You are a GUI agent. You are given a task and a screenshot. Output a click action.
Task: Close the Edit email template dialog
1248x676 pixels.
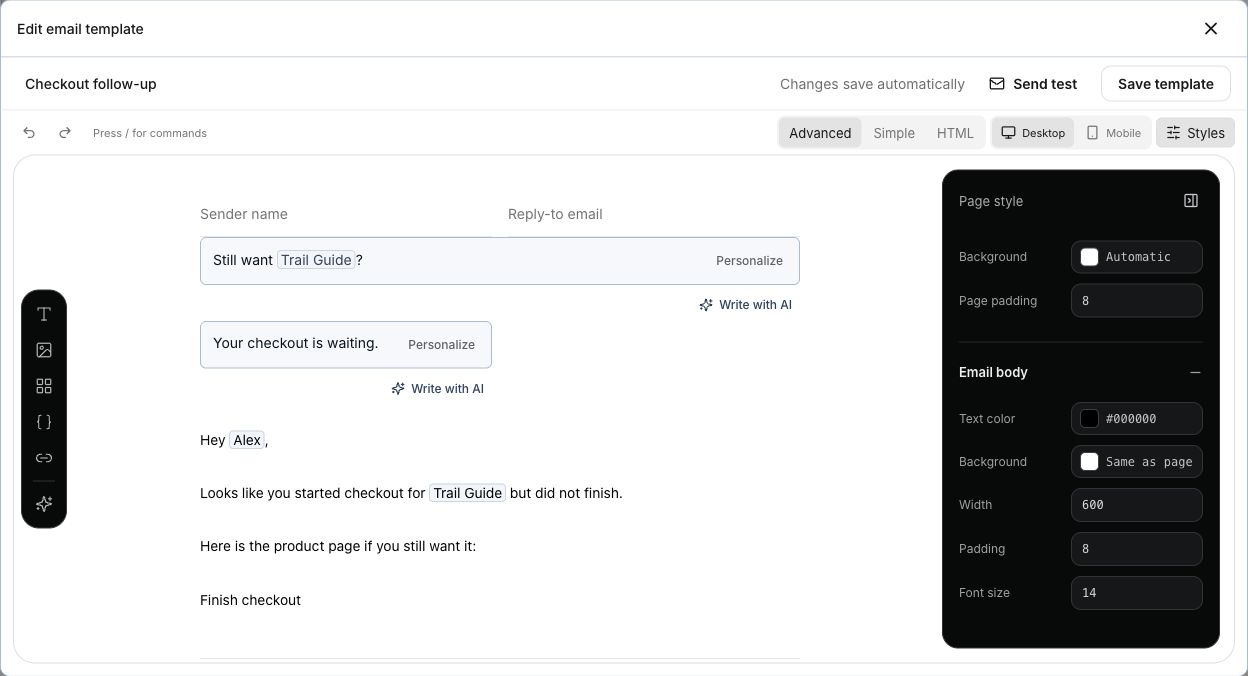1211,29
